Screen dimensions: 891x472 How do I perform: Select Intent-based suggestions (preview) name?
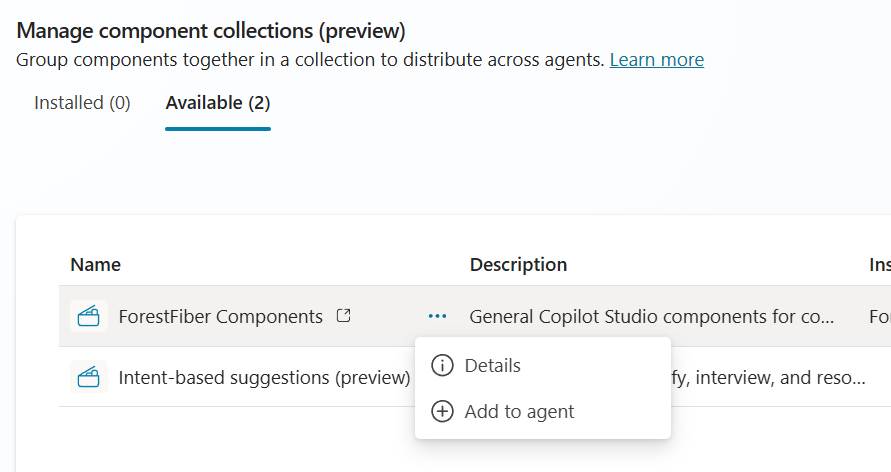click(x=264, y=378)
